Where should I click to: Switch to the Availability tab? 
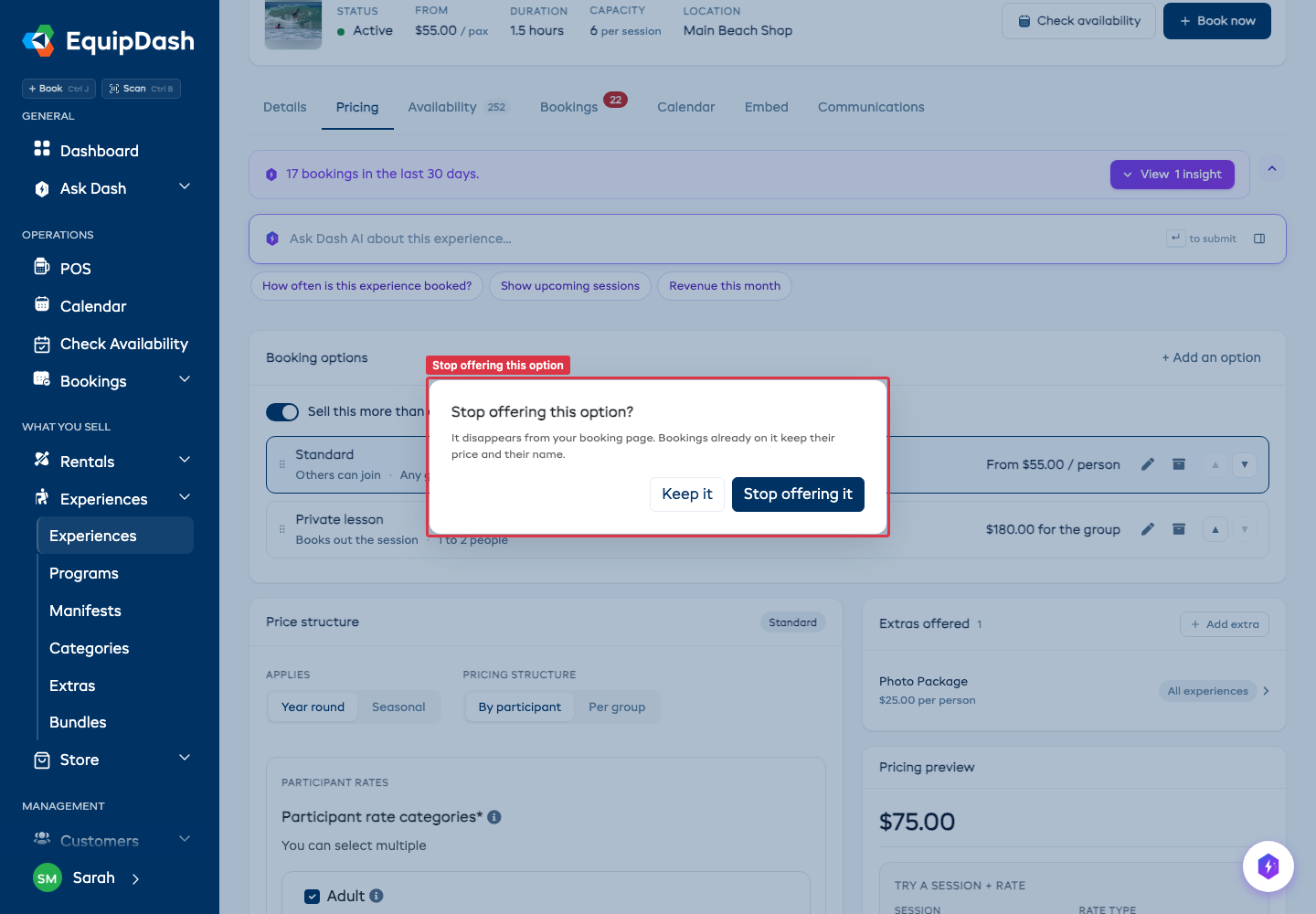[x=458, y=107]
